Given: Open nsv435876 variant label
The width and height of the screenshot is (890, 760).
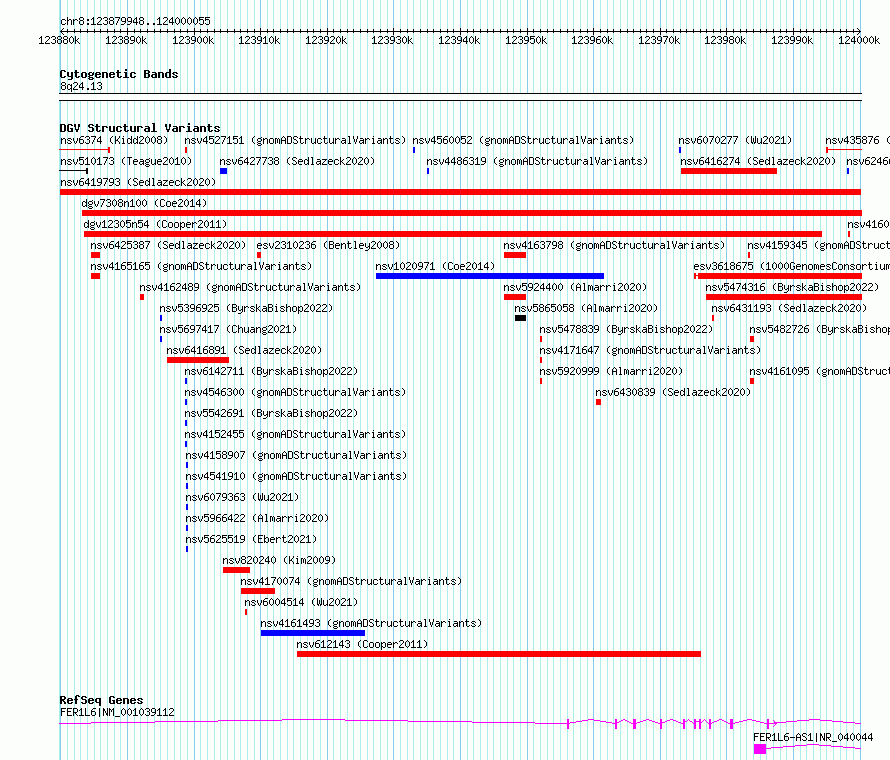Looking at the screenshot, I should 857,140.
